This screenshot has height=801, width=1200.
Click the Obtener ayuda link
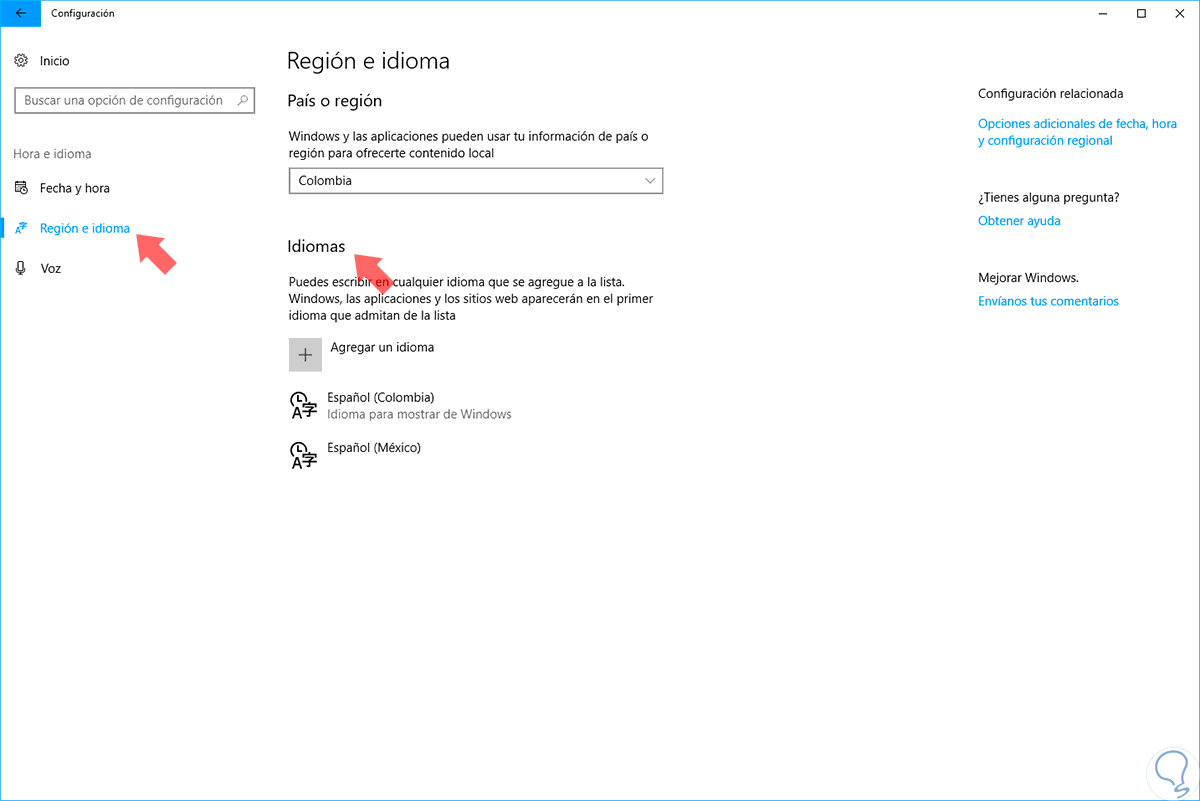[1019, 221]
